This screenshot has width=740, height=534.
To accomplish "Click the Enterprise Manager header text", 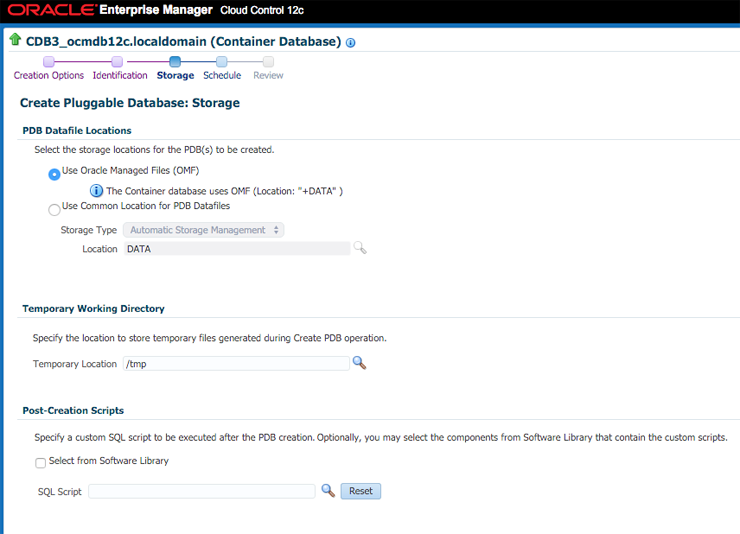I will tap(156, 10).
